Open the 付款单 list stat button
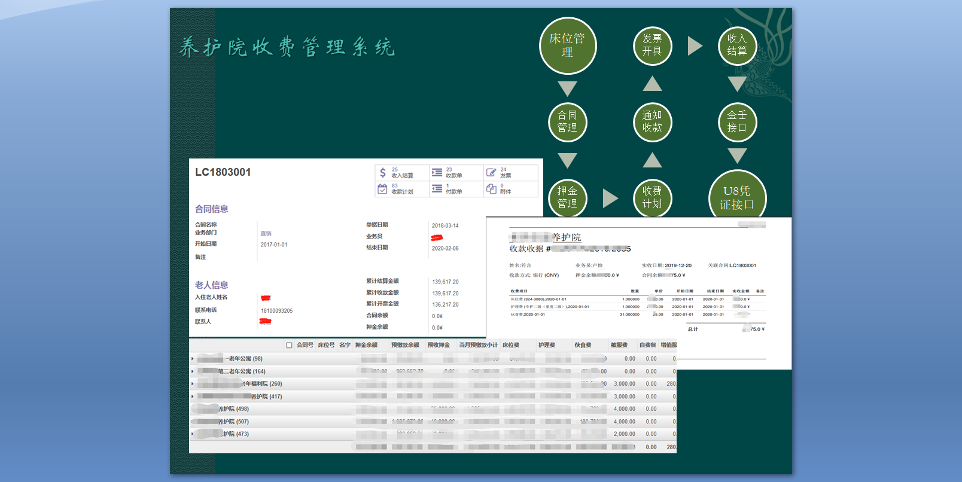The image size is (962, 482). tap(456, 189)
